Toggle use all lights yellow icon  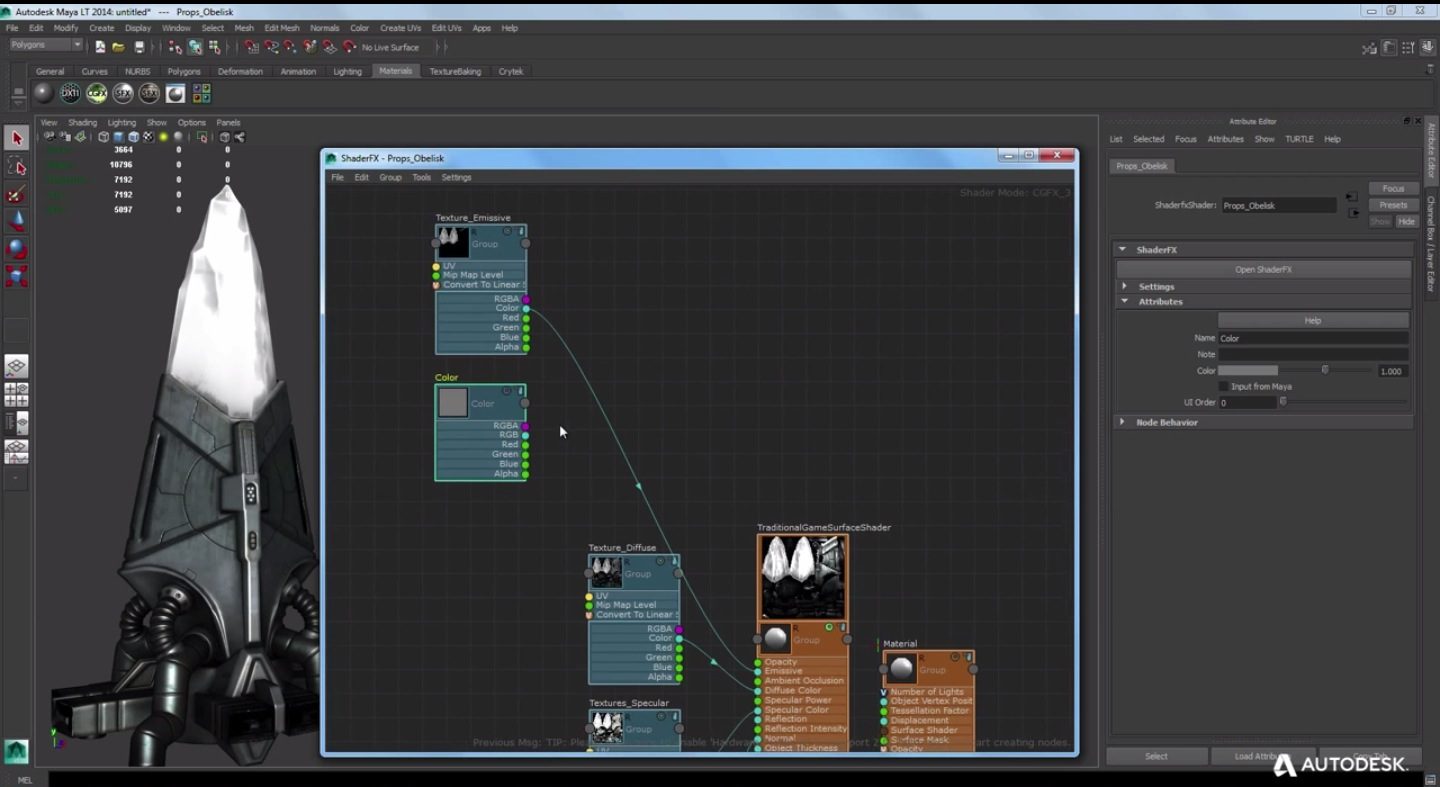163,137
